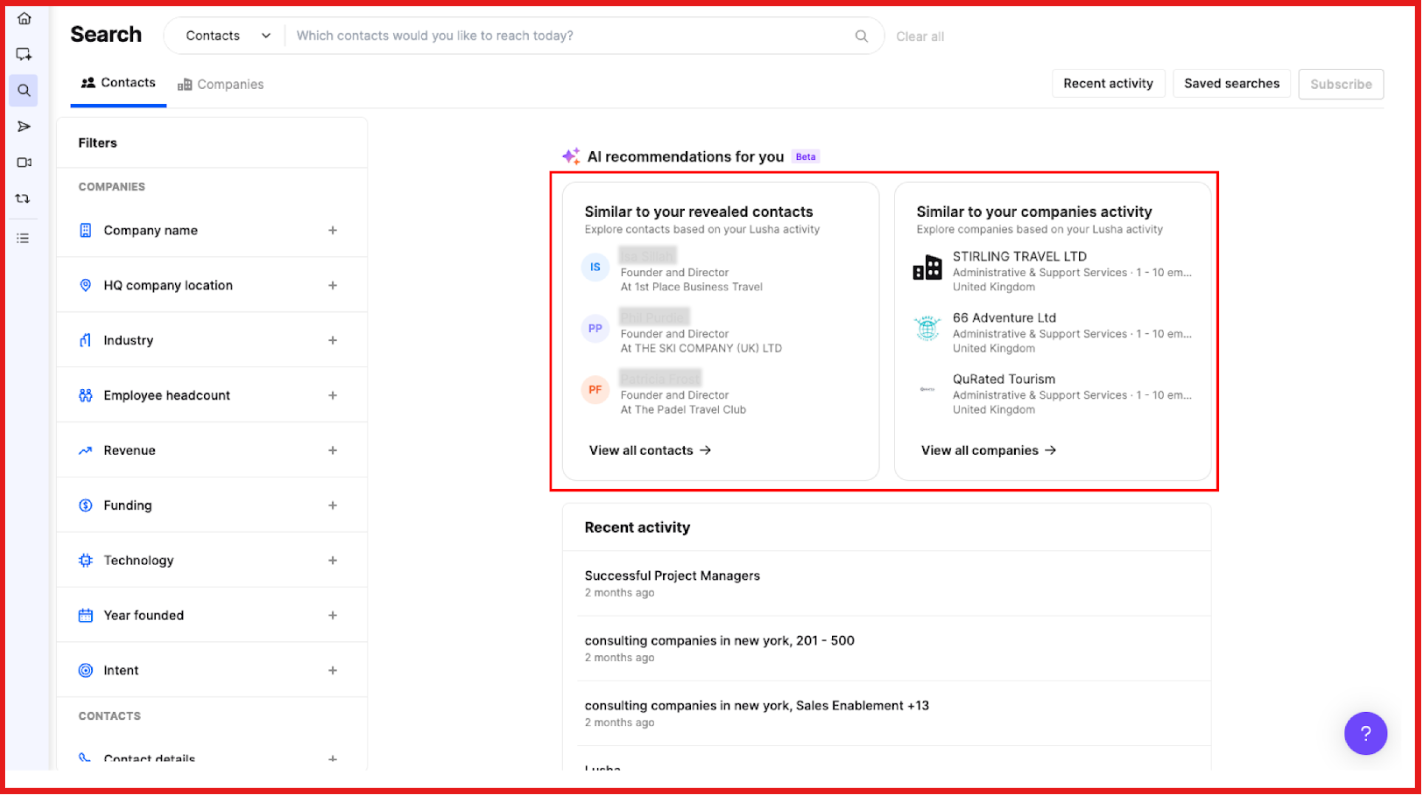Click the Employee headcount people icon

click(x=85, y=395)
